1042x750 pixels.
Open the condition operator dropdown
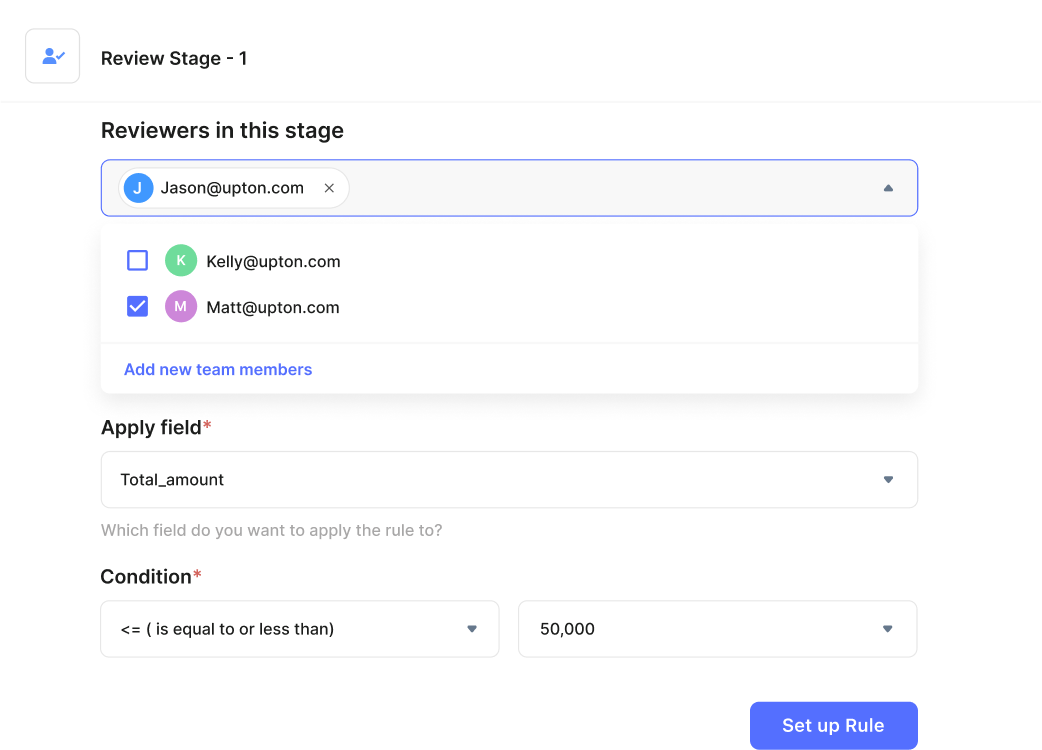click(472, 629)
